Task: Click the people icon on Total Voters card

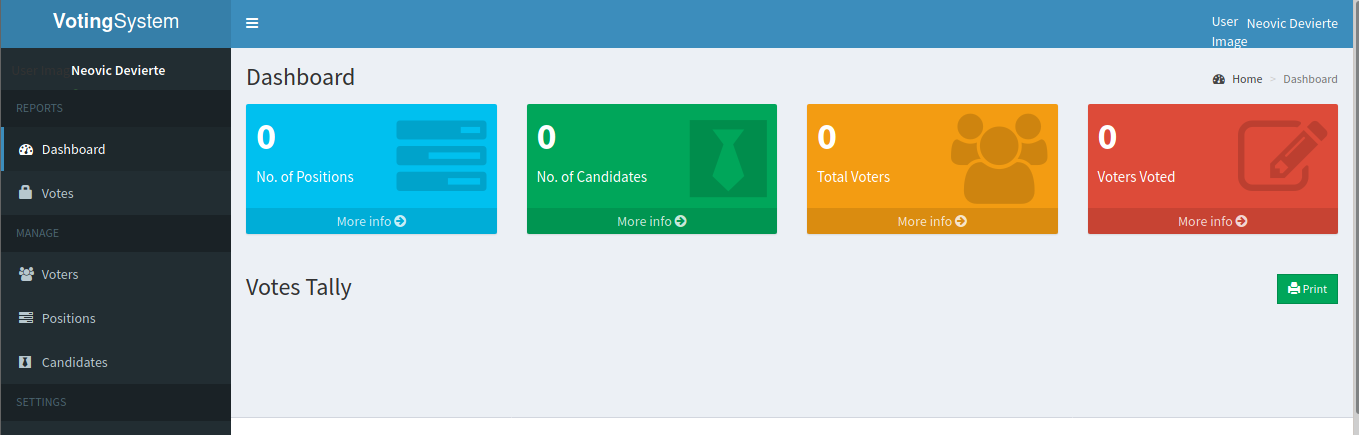Action: tap(998, 158)
